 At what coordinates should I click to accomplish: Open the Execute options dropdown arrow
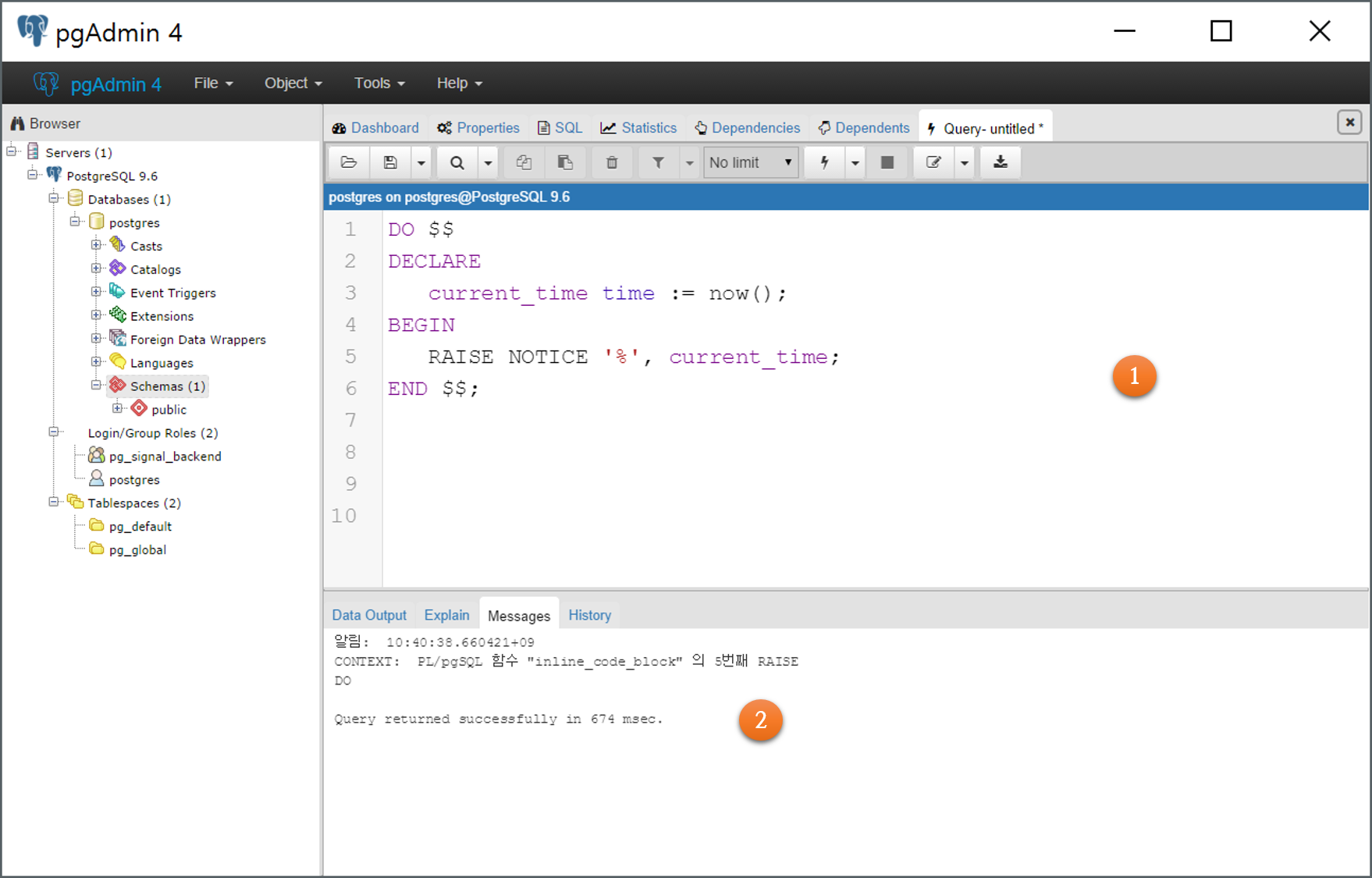tap(855, 162)
